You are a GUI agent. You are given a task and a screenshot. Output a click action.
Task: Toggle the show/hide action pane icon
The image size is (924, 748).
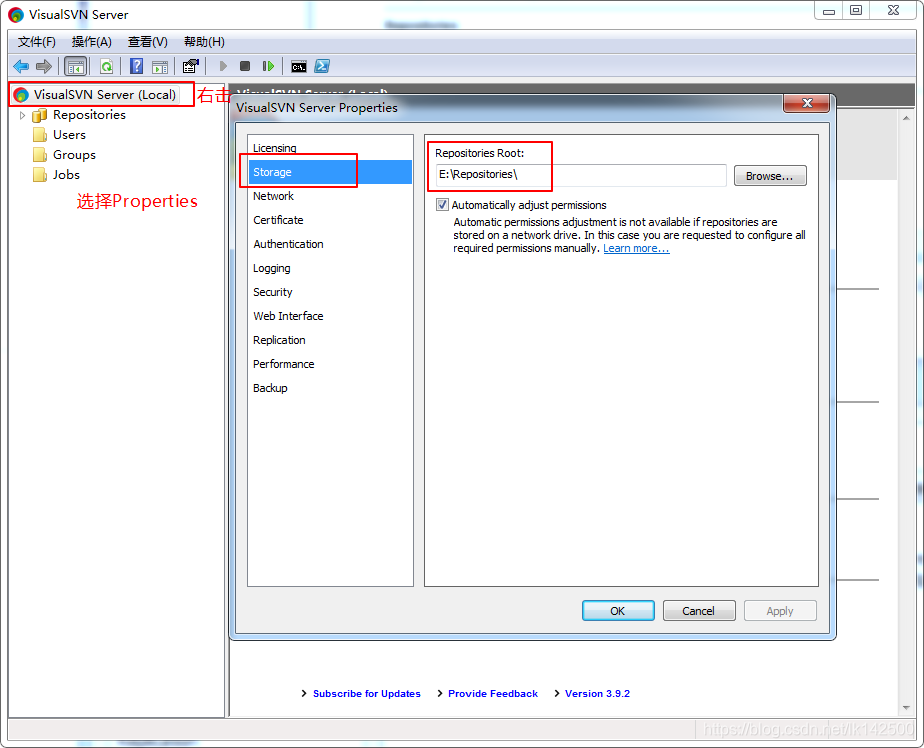point(160,67)
